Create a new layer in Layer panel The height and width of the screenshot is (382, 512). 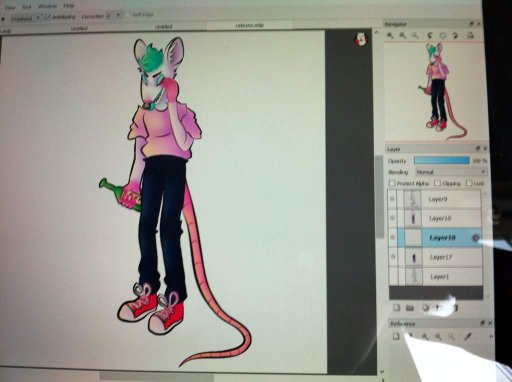396,307
